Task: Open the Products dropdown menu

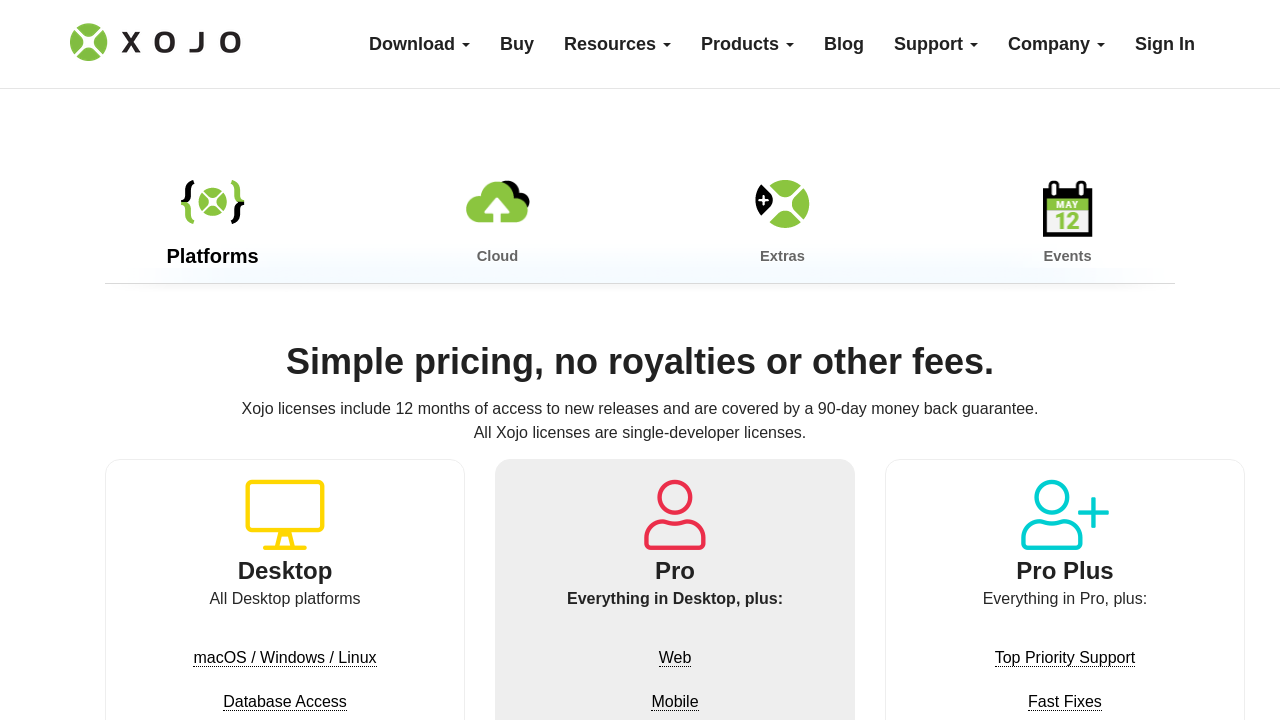Action: point(747,44)
